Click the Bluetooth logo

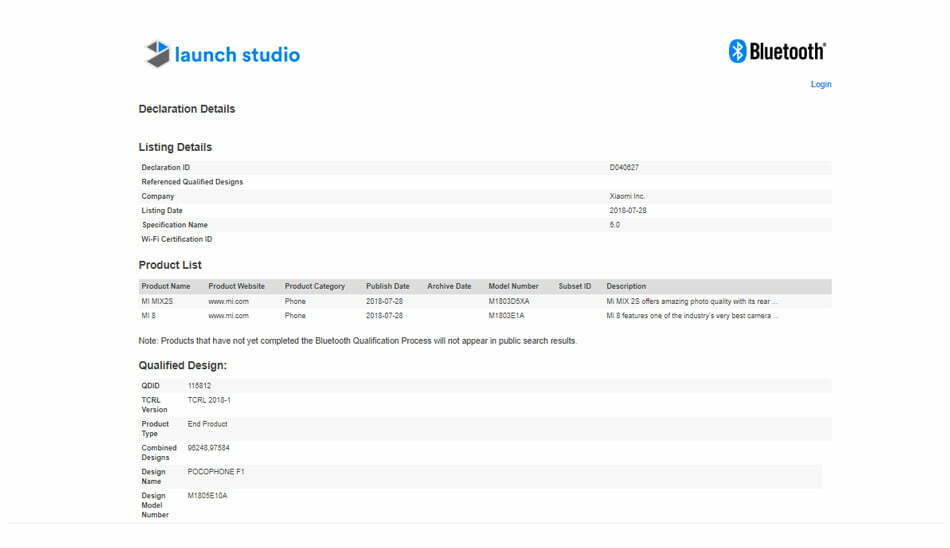click(x=777, y=52)
